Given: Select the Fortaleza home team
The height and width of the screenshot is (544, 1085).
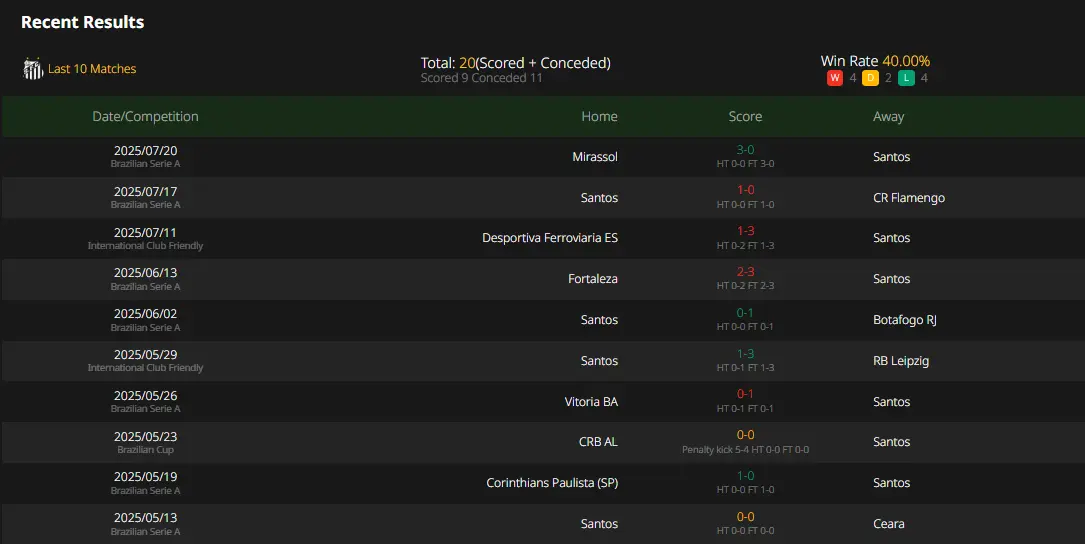Looking at the screenshot, I should tap(593, 278).
